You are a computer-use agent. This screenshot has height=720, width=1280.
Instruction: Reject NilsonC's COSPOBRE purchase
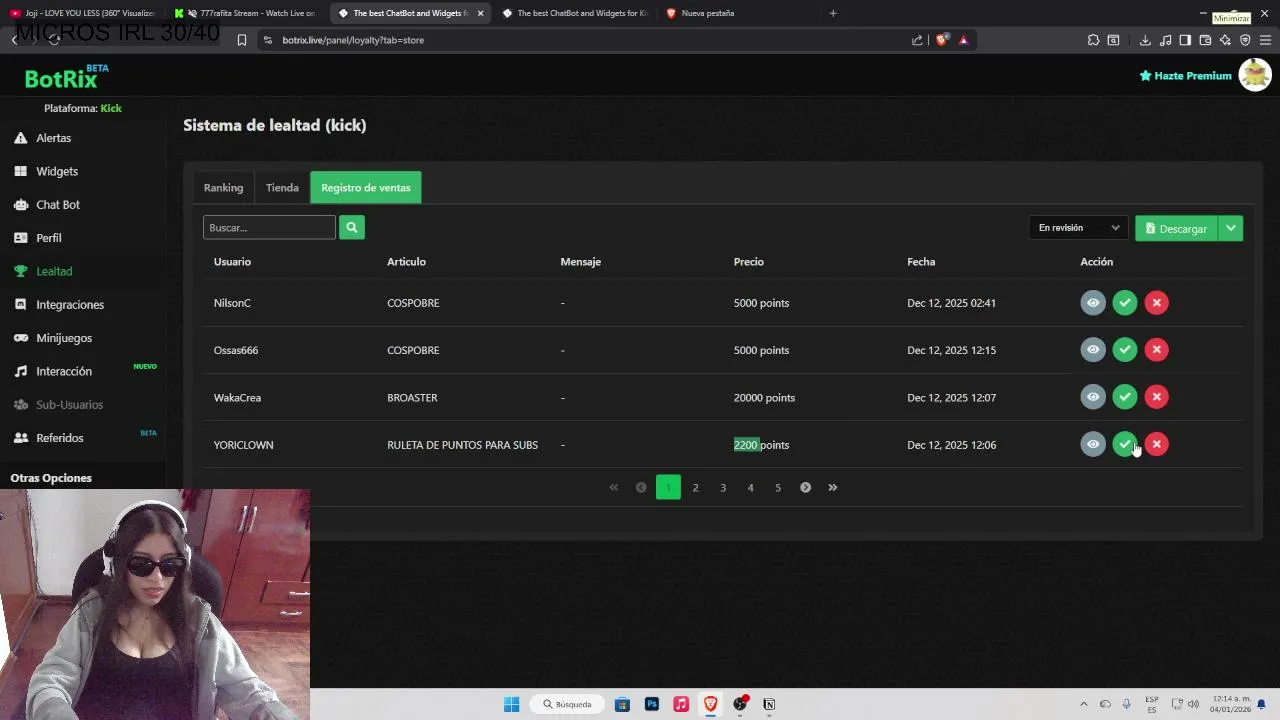pyautogui.click(x=1156, y=302)
